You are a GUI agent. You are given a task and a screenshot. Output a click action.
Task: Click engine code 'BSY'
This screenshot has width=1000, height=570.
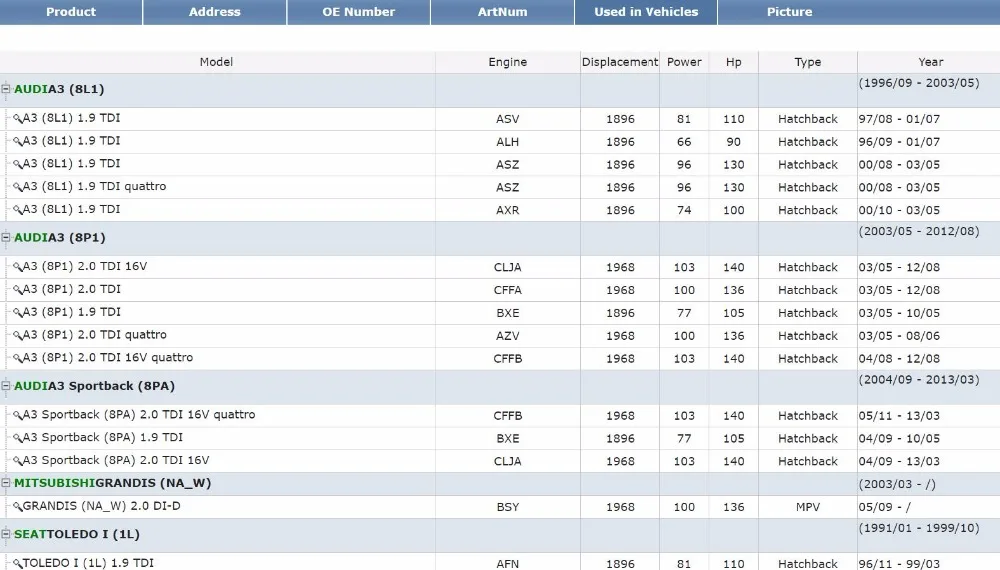pos(508,508)
